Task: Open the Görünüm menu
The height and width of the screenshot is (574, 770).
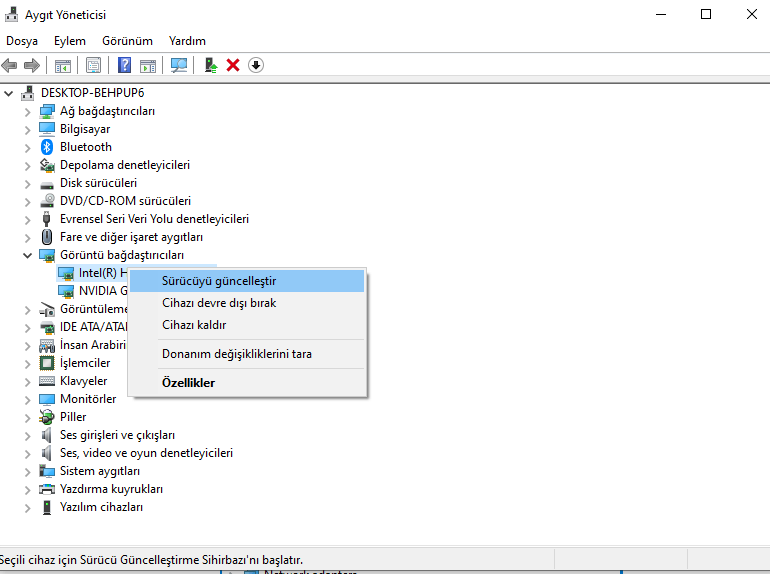Action: point(127,41)
